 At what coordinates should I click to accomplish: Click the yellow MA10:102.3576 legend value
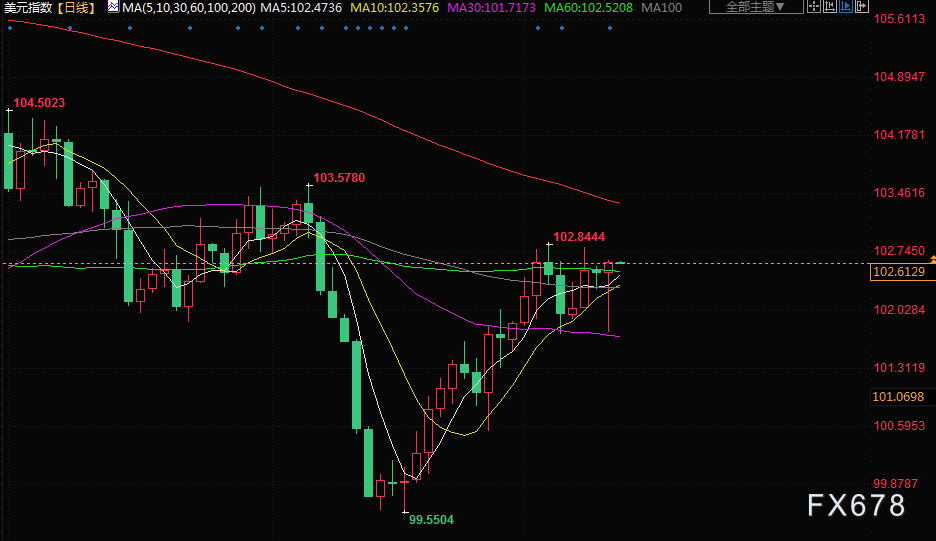[x=395, y=8]
